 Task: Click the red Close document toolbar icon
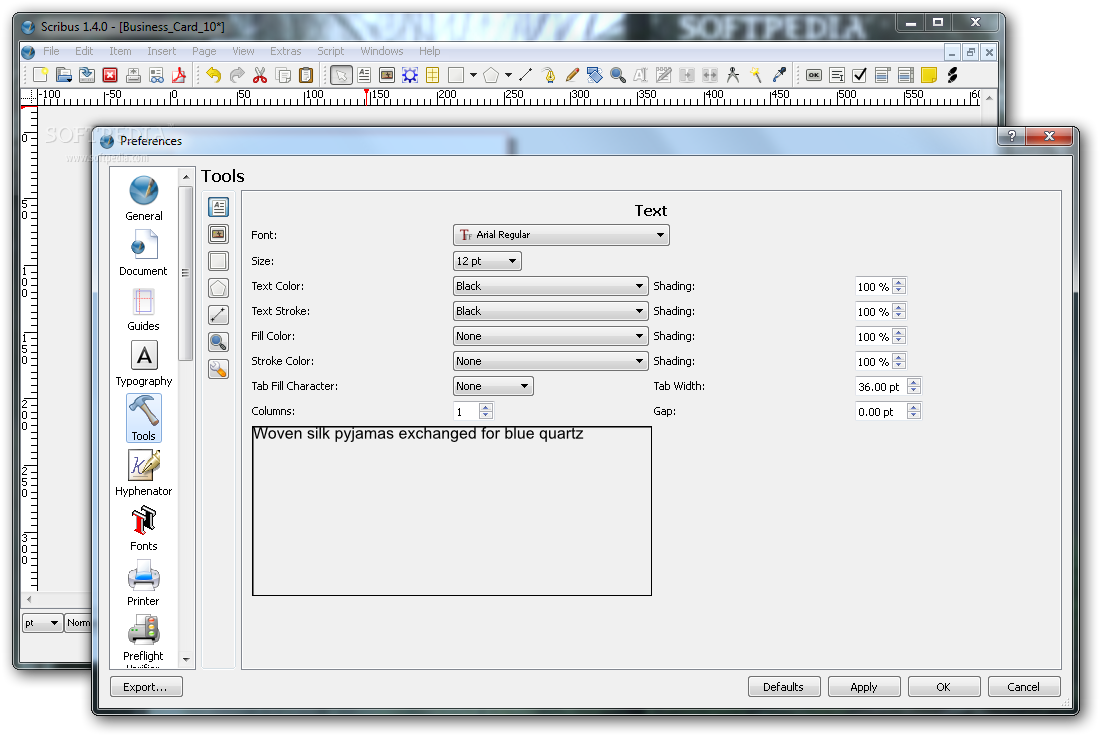(x=110, y=75)
